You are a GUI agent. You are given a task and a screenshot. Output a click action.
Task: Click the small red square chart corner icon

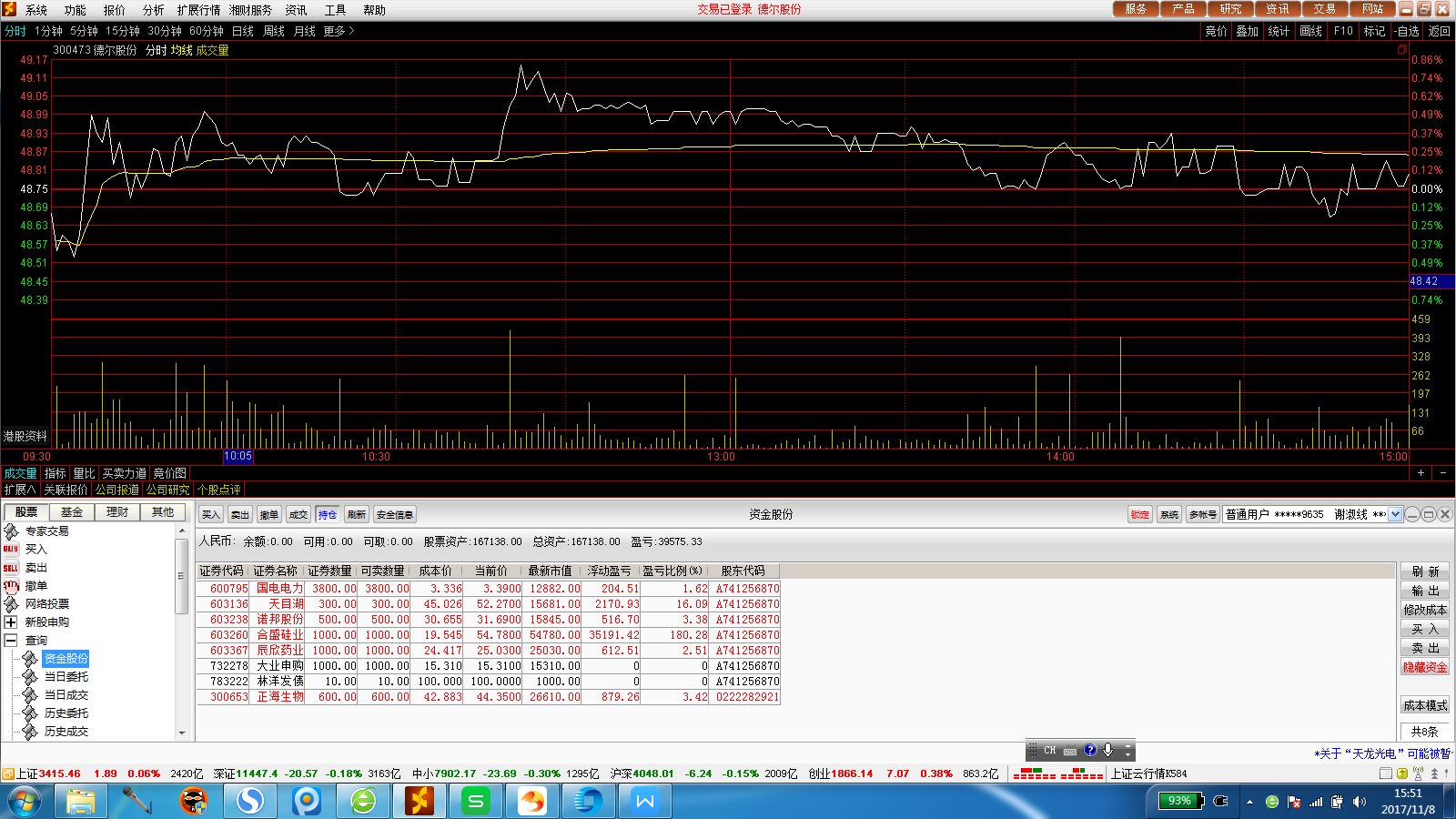[1402, 50]
